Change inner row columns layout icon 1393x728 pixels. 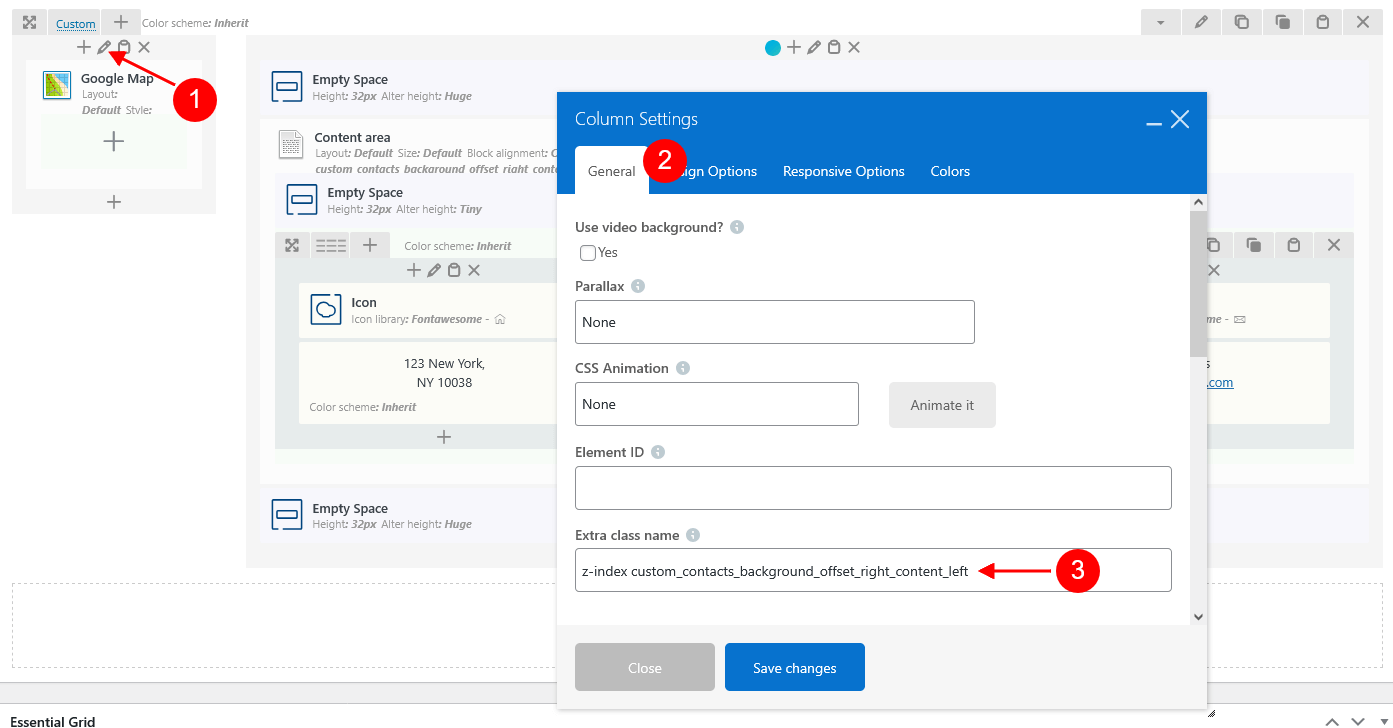tap(331, 245)
